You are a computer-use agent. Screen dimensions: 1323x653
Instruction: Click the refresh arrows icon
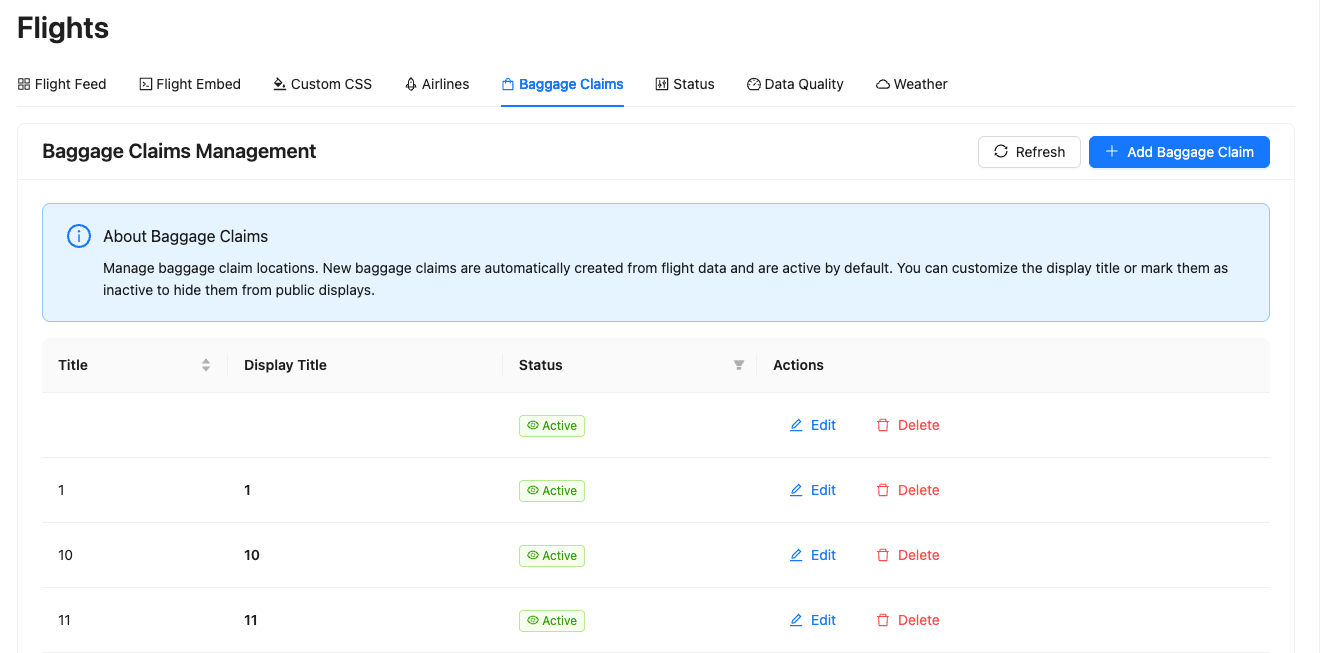coord(1001,152)
